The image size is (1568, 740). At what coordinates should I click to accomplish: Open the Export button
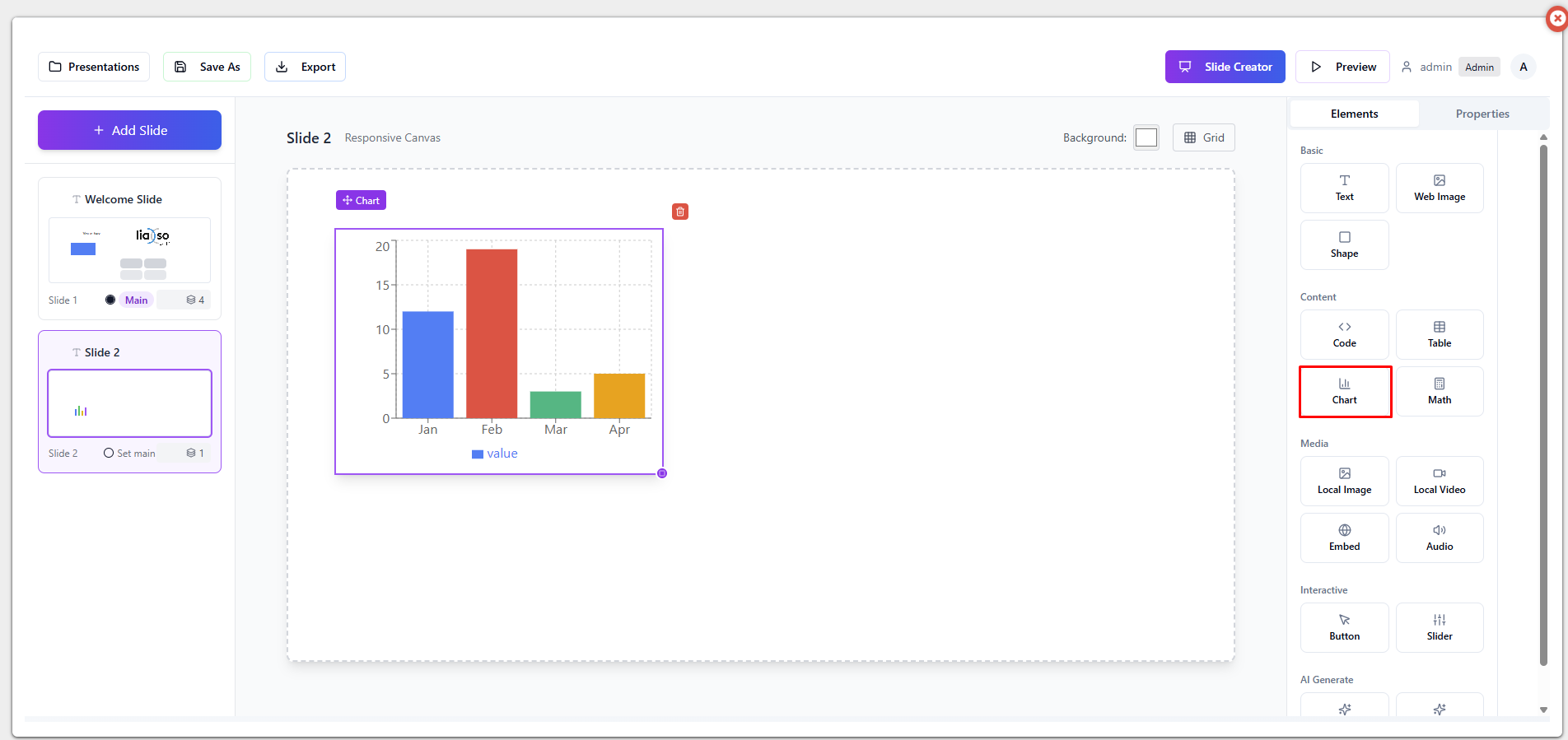[x=305, y=67]
